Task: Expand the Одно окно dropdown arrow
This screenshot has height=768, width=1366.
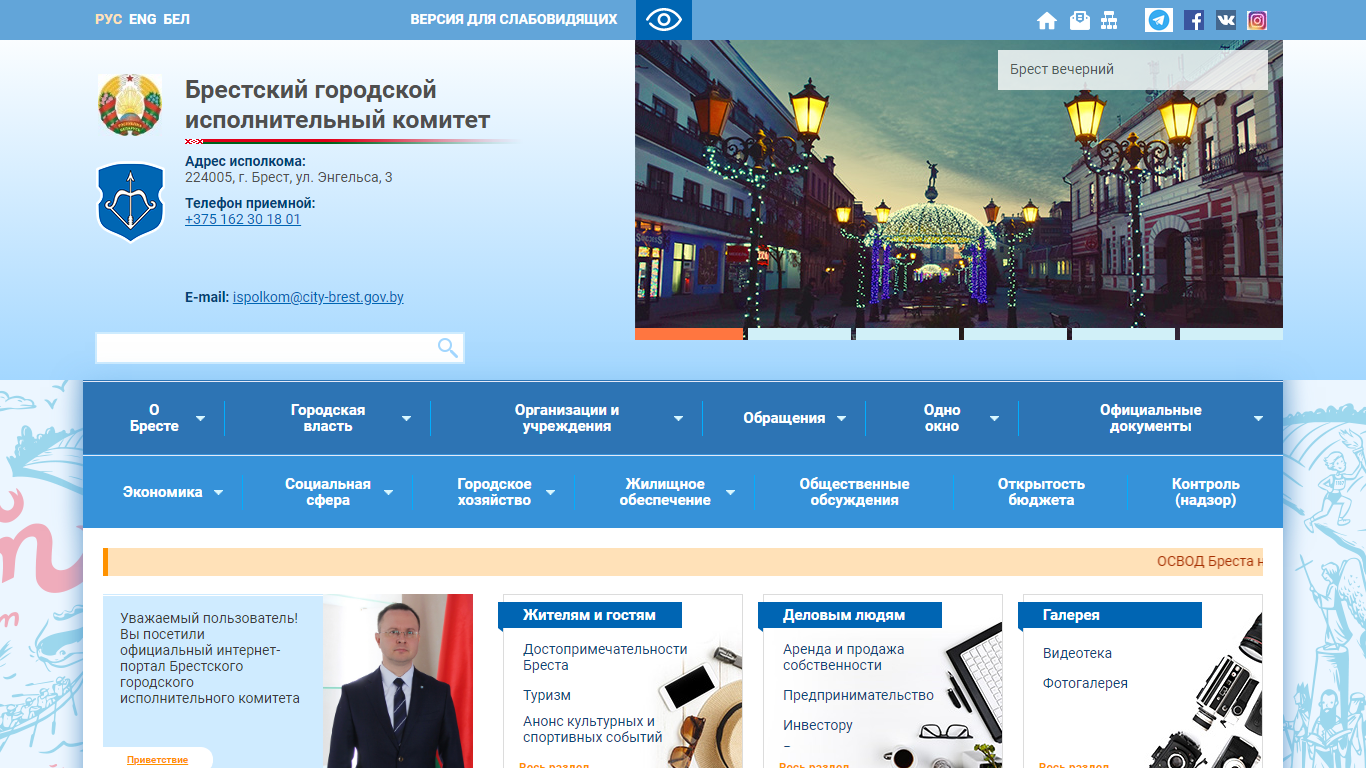Action: pyautogui.click(x=994, y=419)
